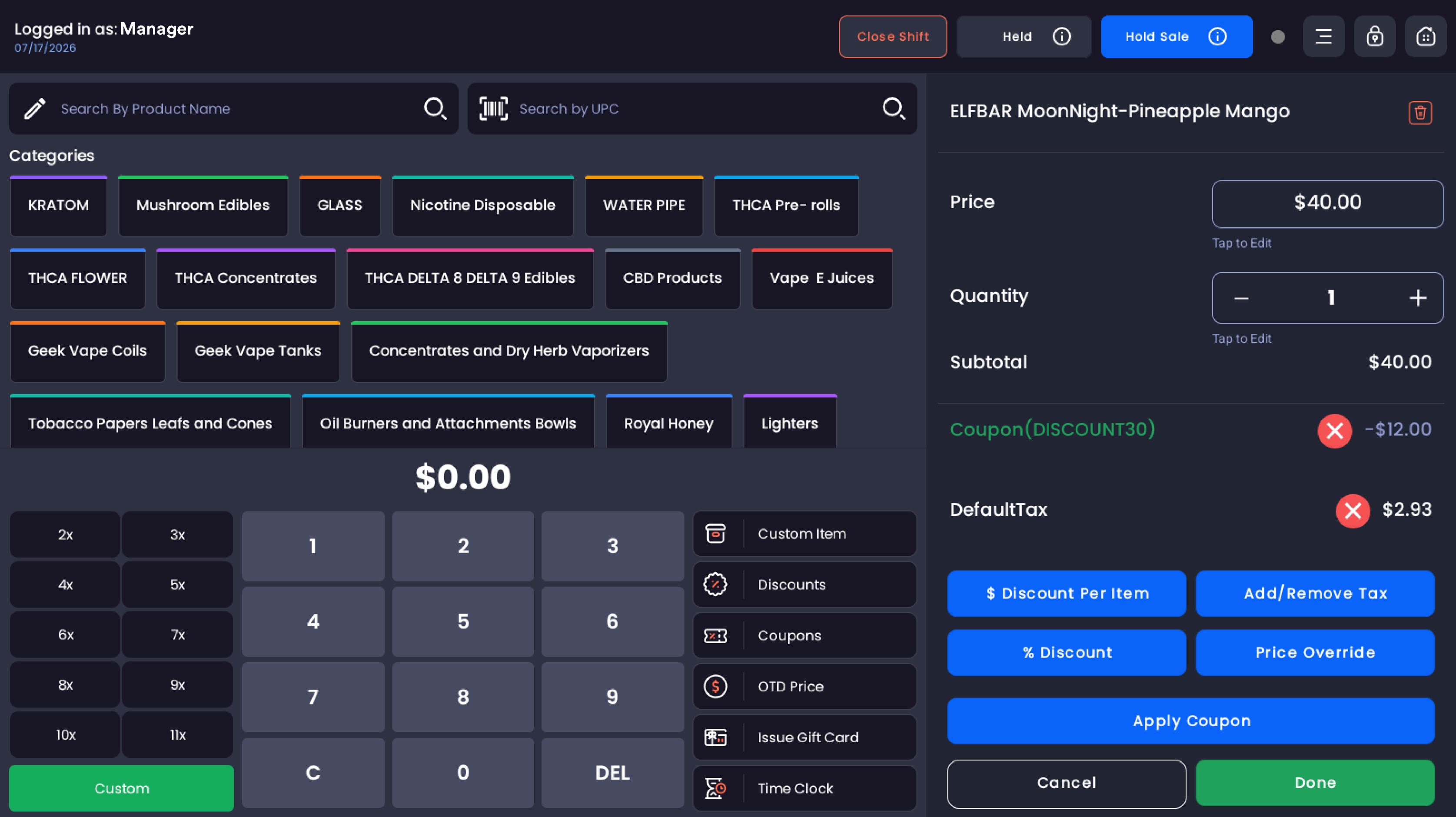Click the magnifier in UPC search

[x=894, y=109]
